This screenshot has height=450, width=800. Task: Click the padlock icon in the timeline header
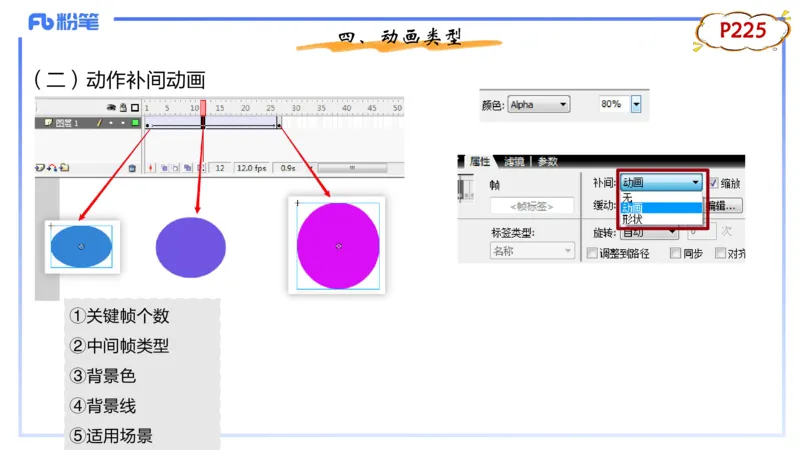pyautogui.click(x=123, y=108)
